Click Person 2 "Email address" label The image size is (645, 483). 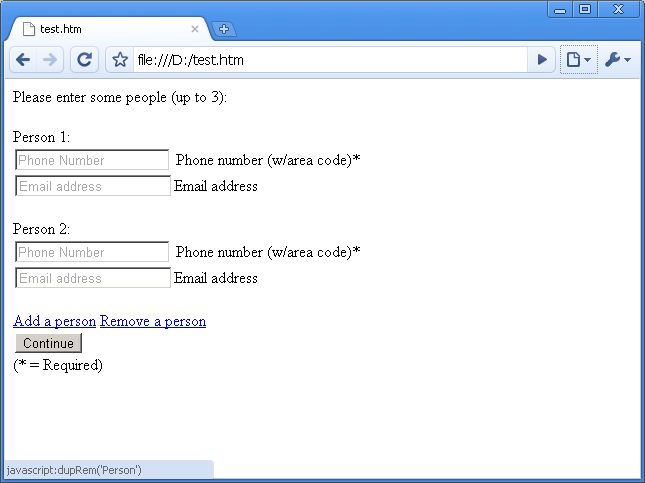coord(216,279)
